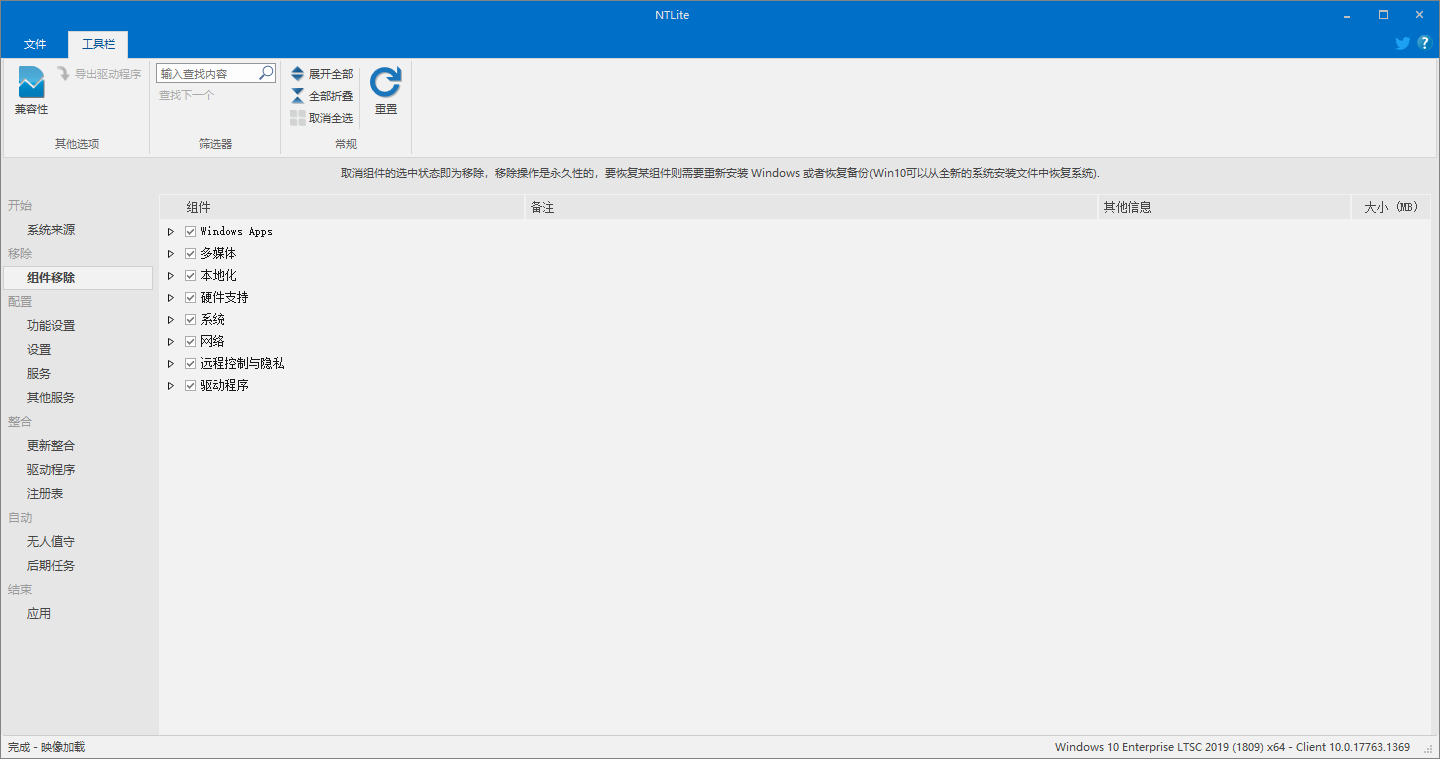Image resolution: width=1440 pixels, height=759 pixels.
Task: Expand the 本地化 tree node
Action: (x=171, y=276)
